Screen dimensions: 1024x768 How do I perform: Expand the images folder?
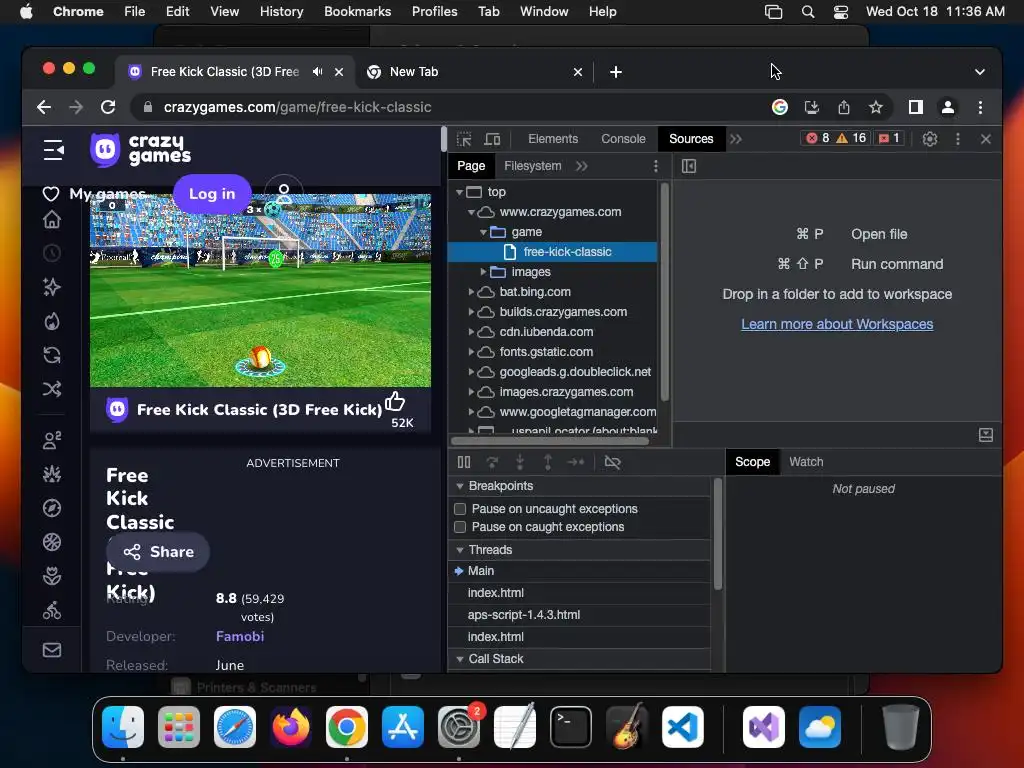pos(483,272)
